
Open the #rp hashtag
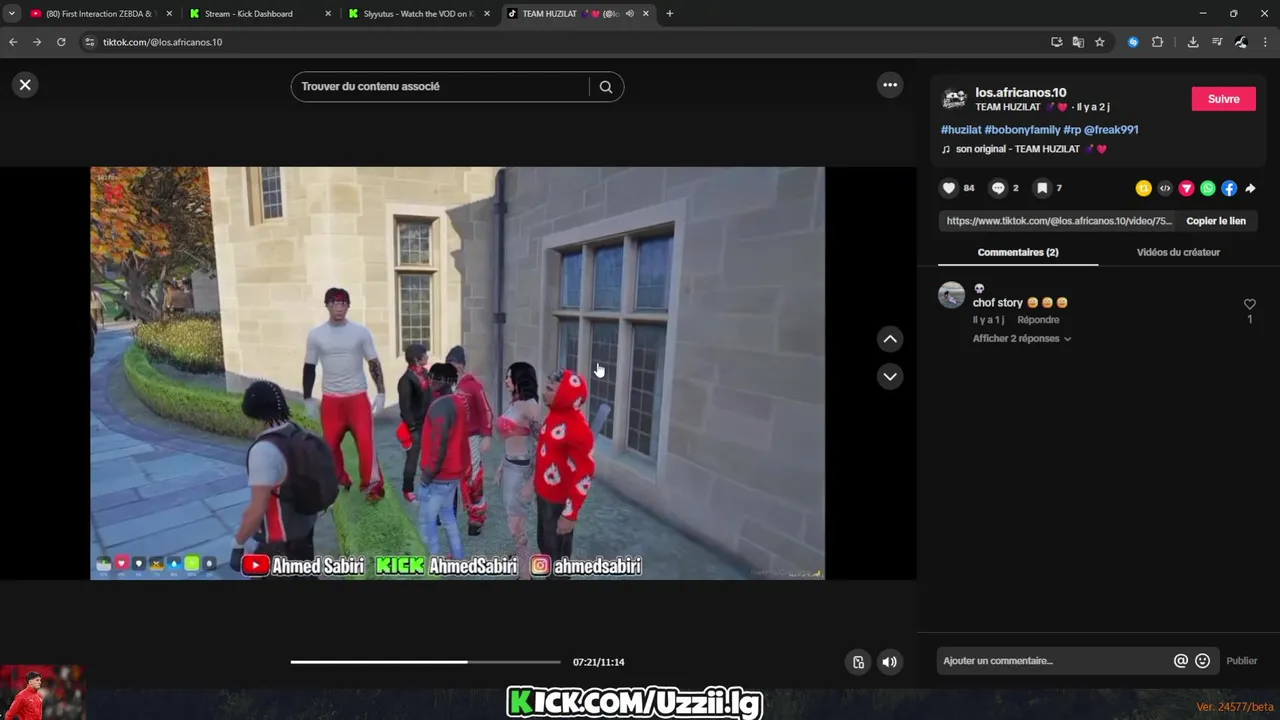[x=1072, y=130]
